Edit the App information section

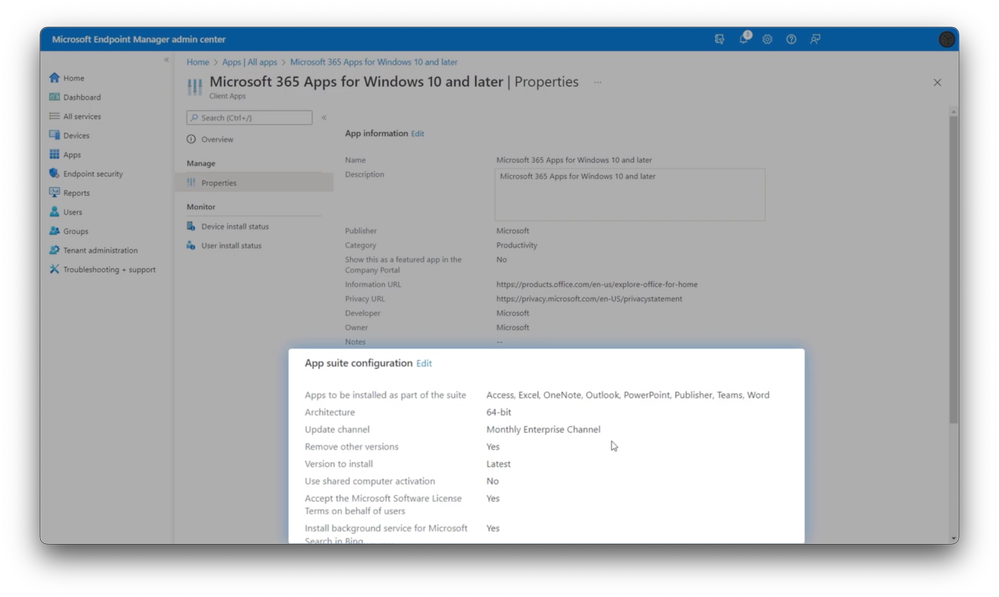(x=417, y=134)
